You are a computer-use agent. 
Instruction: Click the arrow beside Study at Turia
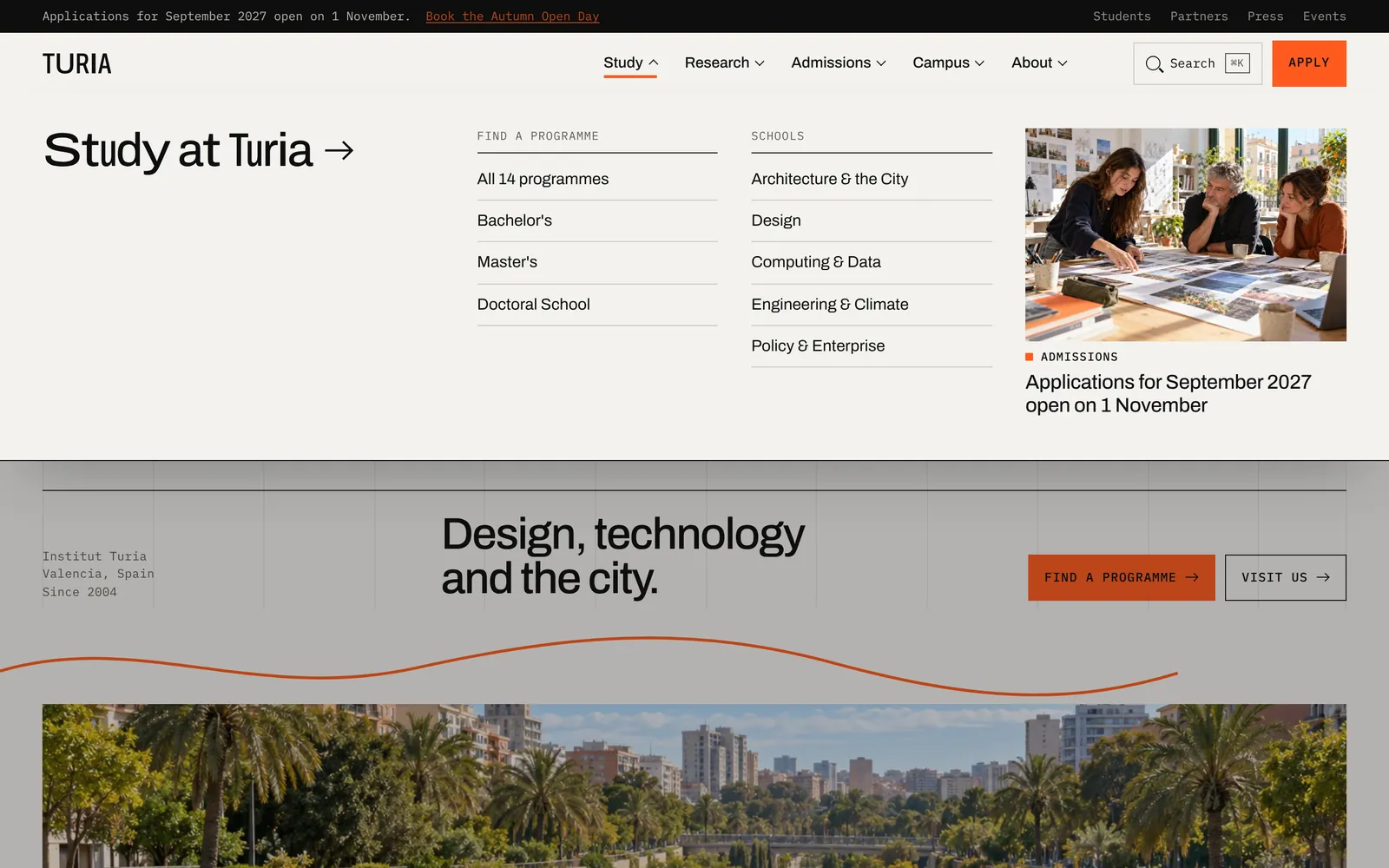(x=339, y=150)
